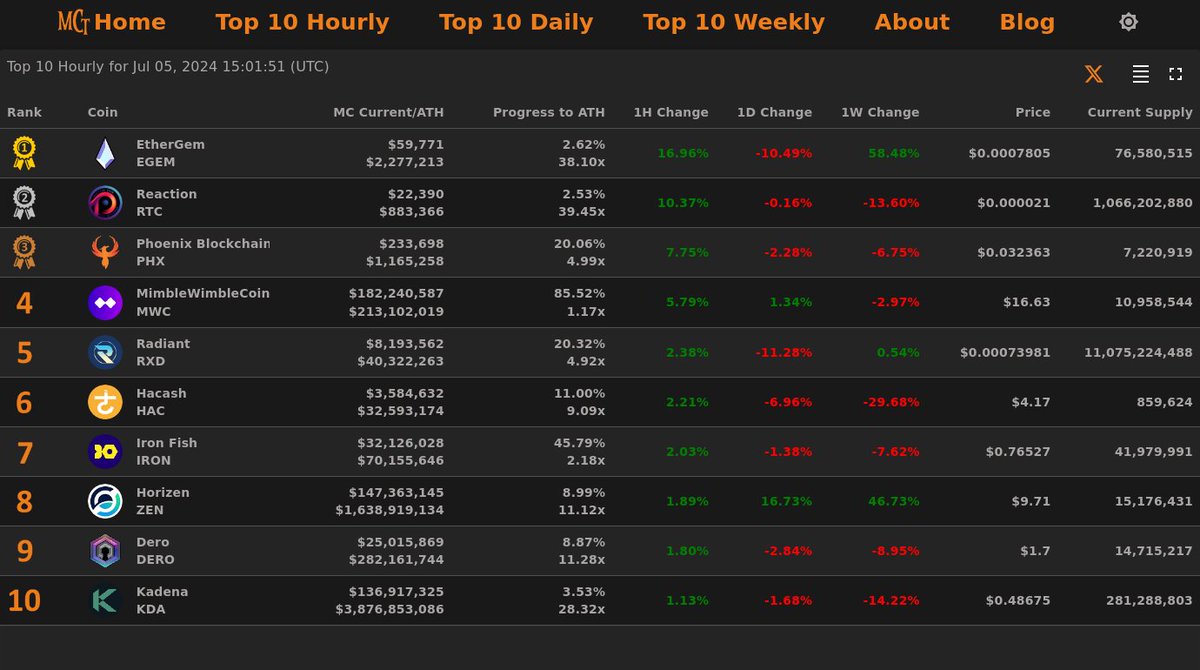Switch to list view icon
The height and width of the screenshot is (670, 1200).
pos(1140,74)
